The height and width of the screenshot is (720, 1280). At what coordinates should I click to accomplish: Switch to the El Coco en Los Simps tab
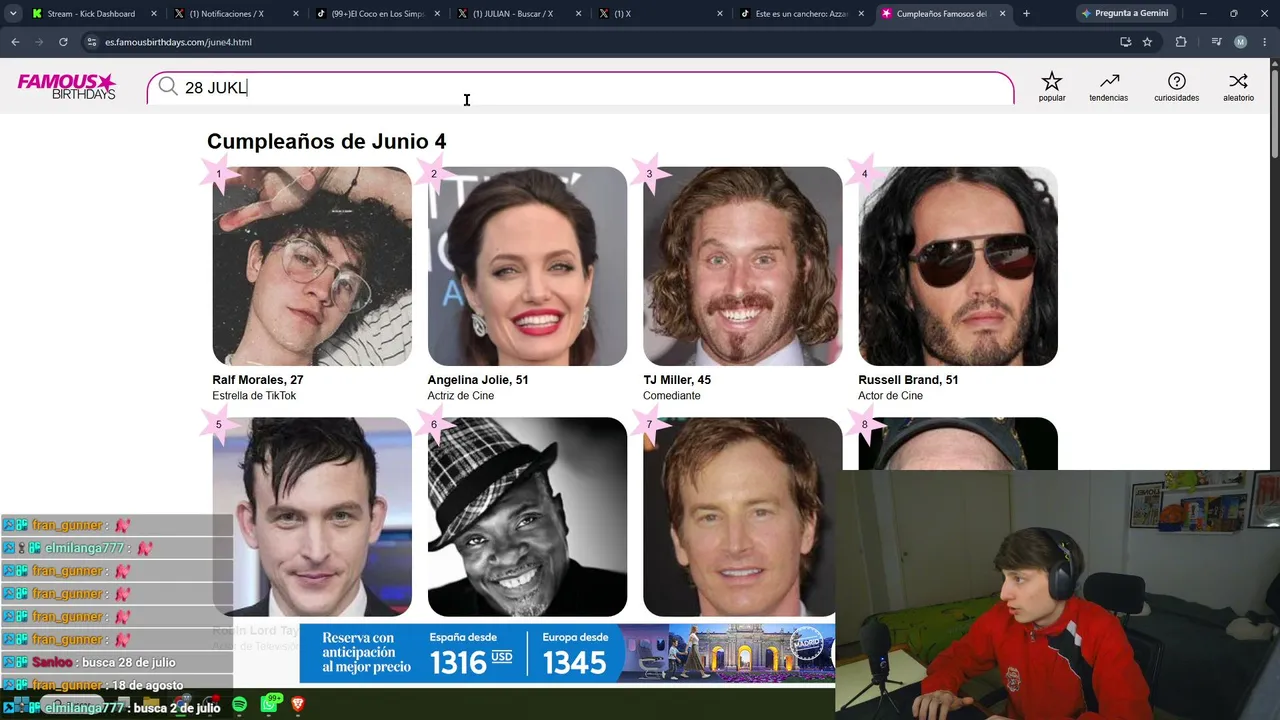[378, 14]
